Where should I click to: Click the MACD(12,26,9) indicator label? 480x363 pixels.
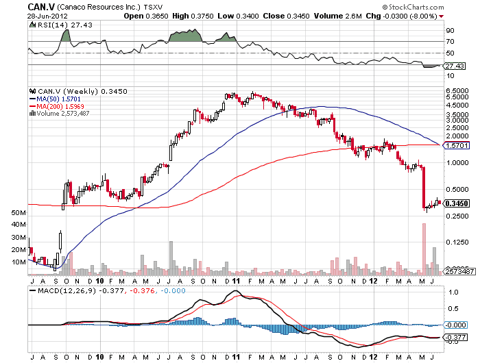[x=66, y=291]
